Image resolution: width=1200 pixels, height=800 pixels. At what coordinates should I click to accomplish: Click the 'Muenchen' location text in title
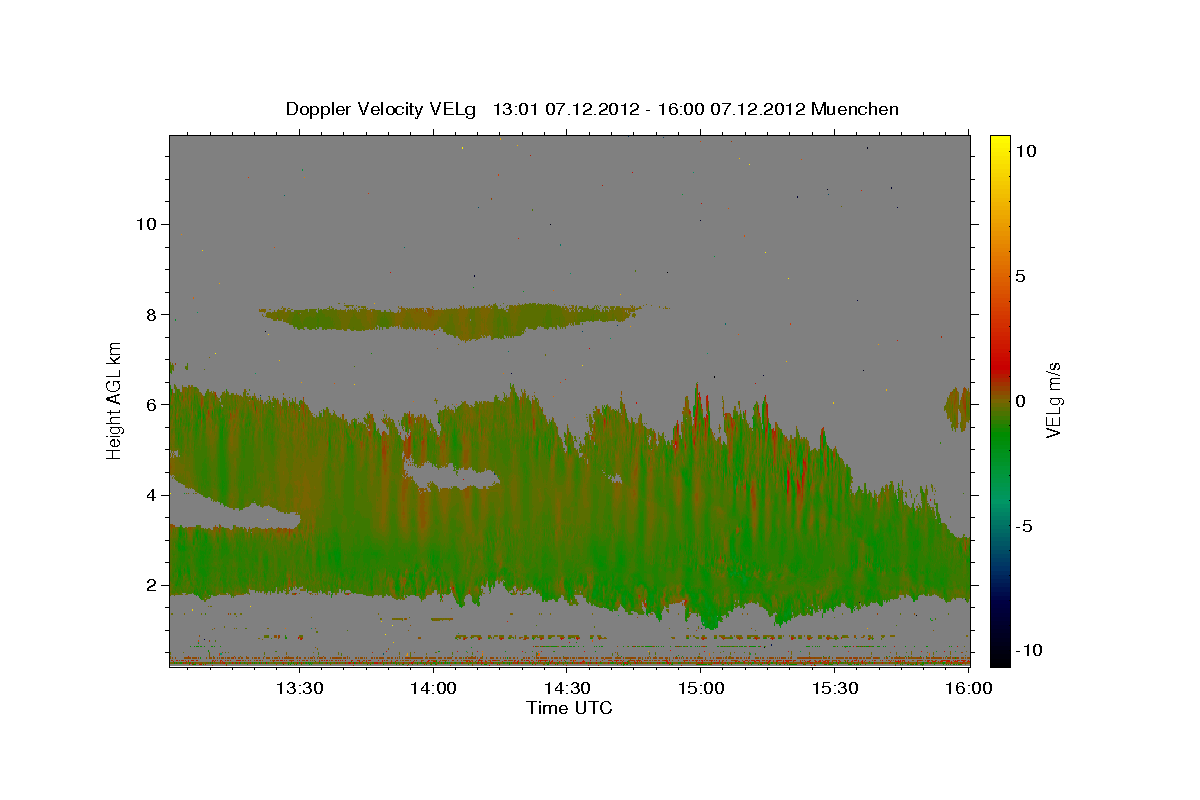(855, 109)
